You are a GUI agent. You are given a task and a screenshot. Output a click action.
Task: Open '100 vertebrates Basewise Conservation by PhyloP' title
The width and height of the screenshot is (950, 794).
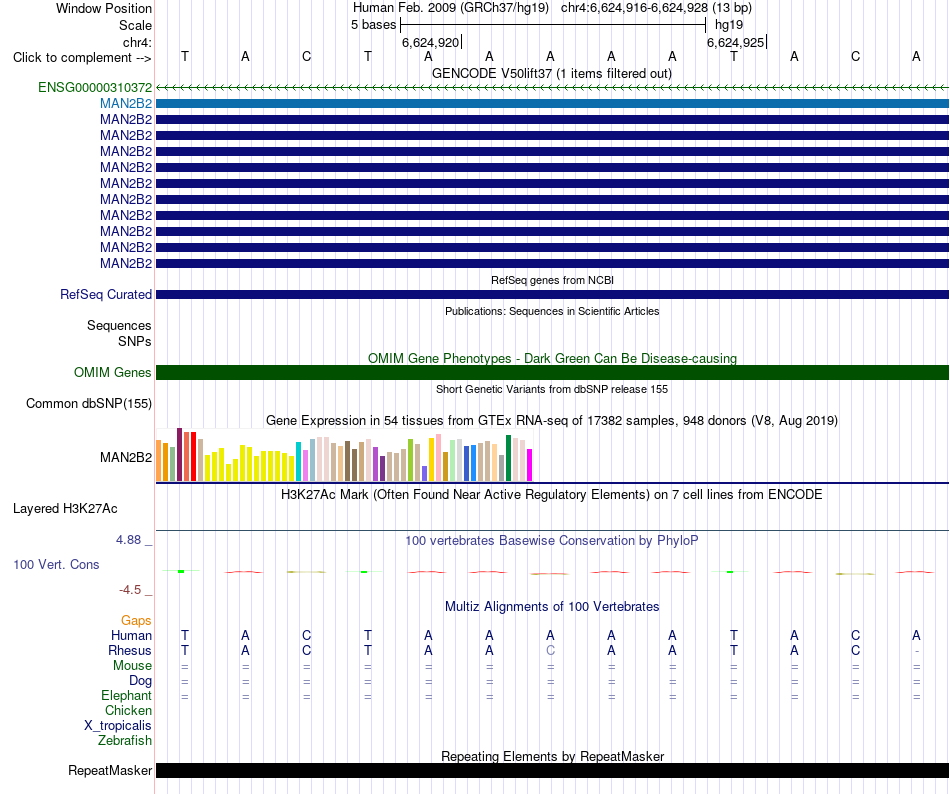coord(552,541)
